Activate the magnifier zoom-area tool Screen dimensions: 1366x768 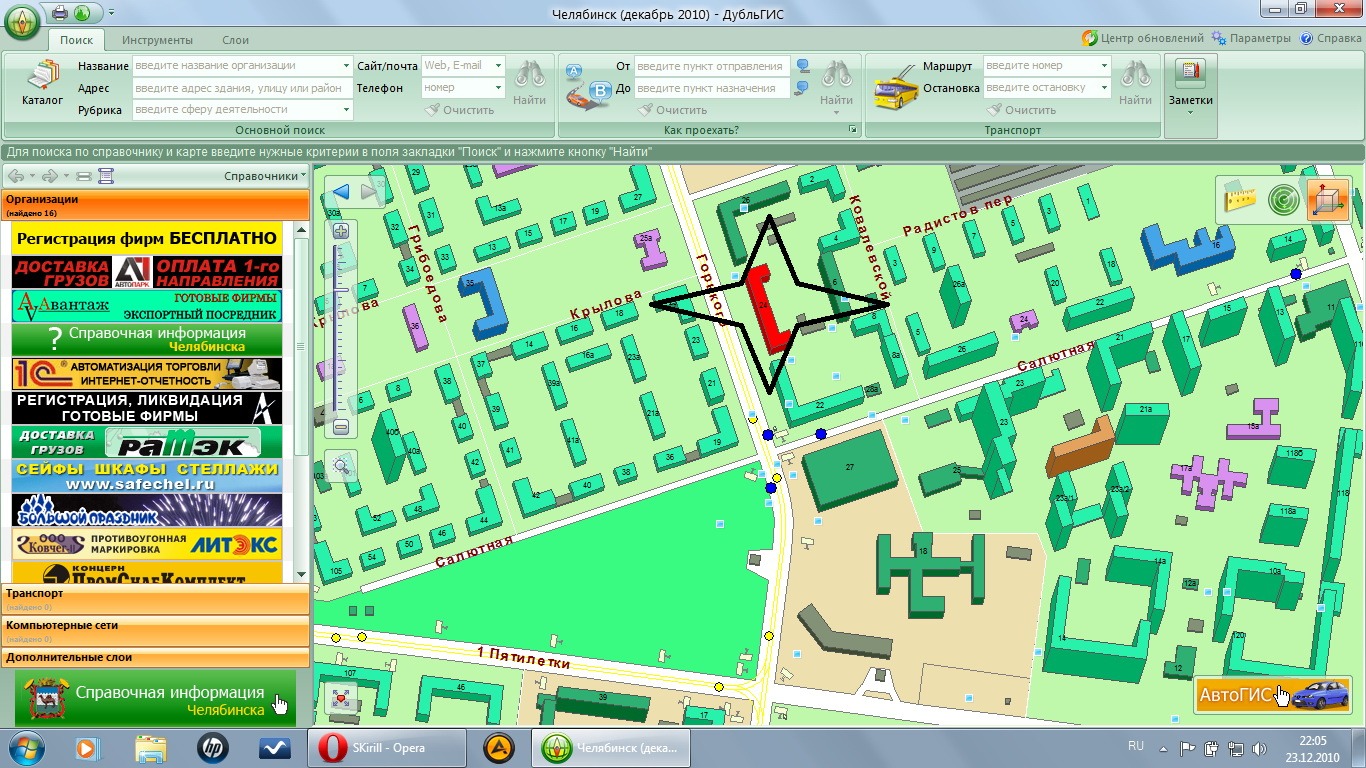342,465
